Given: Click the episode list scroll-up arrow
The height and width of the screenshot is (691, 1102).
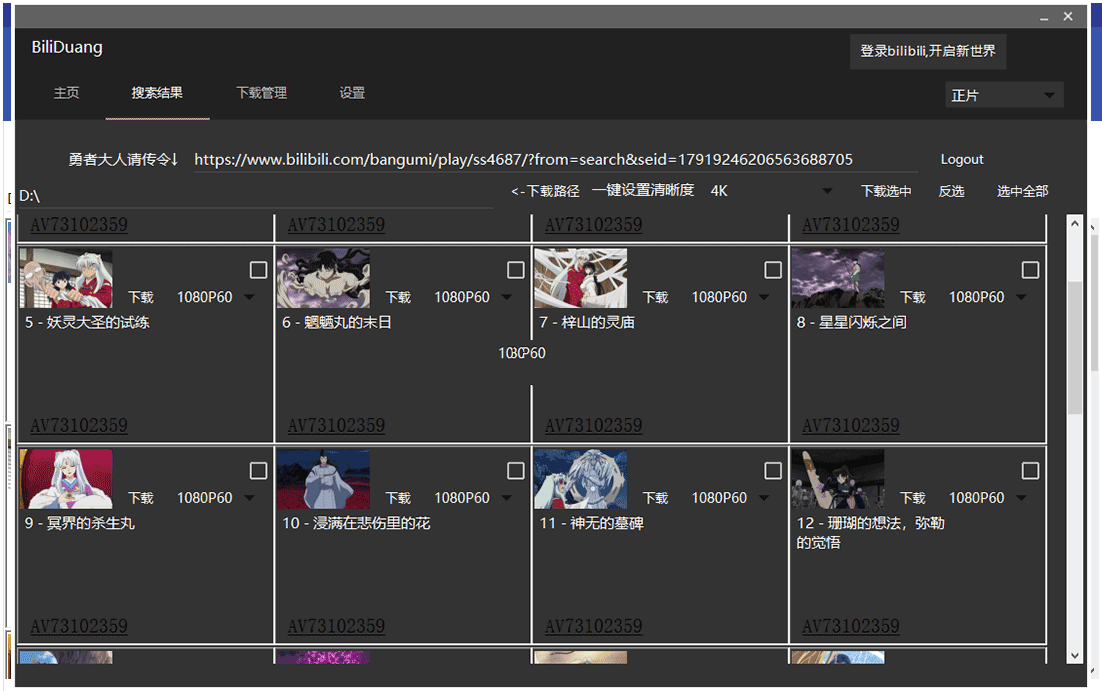Looking at the screenshot, I should pyautogui.click(x=1074, y=224).
